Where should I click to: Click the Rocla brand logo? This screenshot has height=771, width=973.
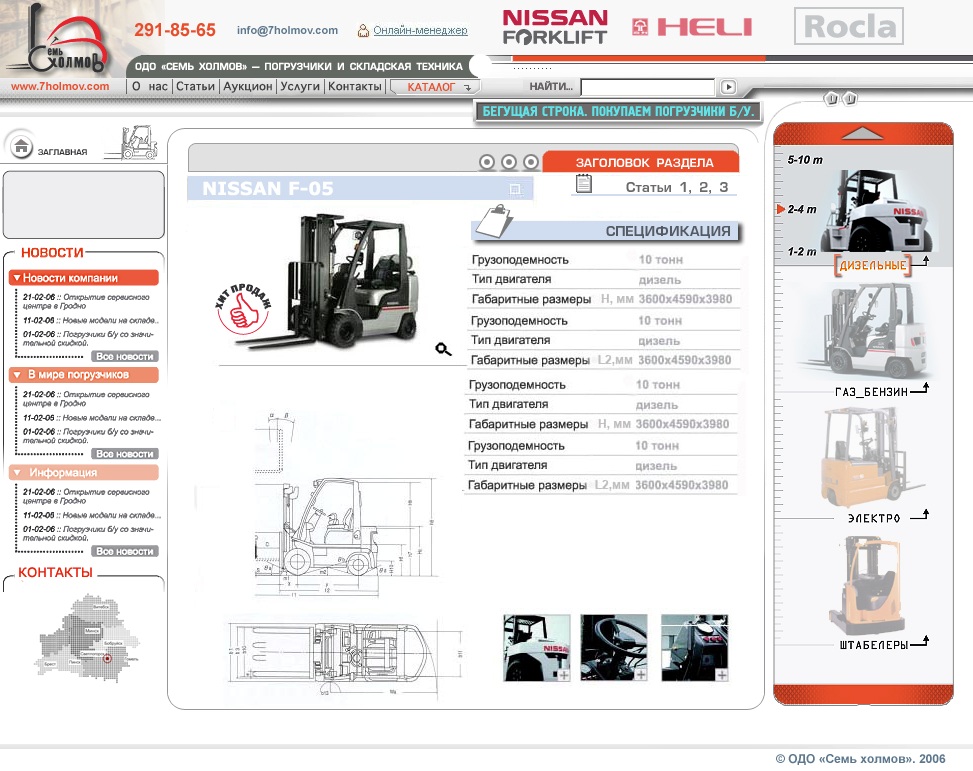point(848,27)
